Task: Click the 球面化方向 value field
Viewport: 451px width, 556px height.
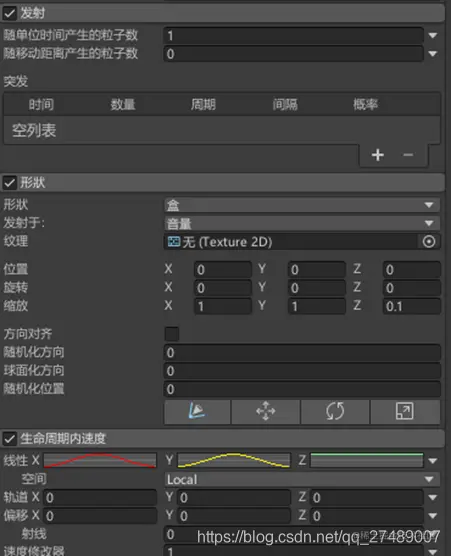Action: click(302, 371)
